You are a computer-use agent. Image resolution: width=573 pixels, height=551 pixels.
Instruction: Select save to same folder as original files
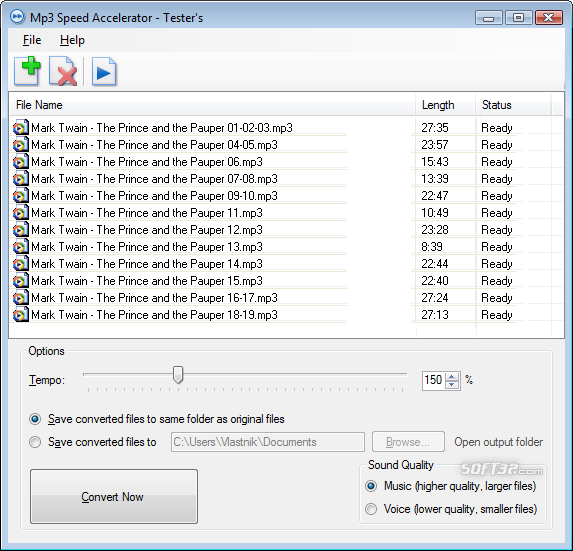point(35,419)
